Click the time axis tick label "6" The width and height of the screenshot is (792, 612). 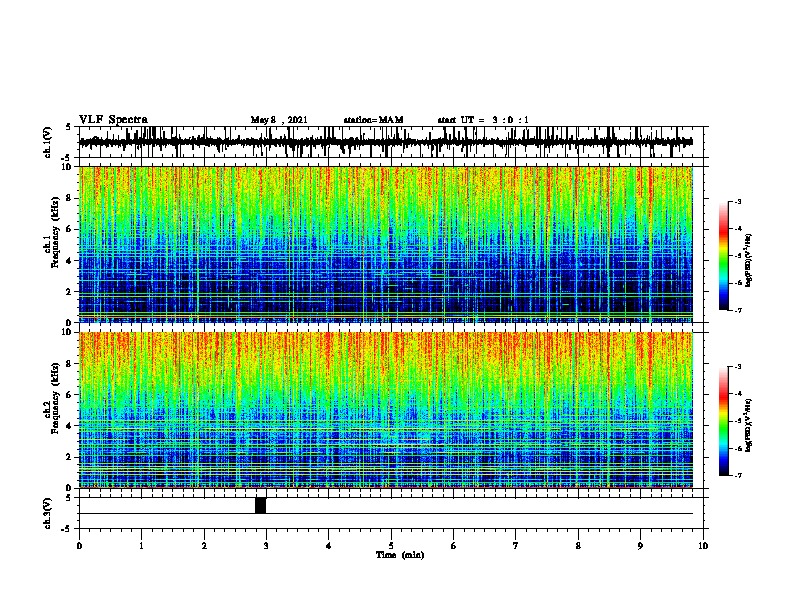pos(454,546)
